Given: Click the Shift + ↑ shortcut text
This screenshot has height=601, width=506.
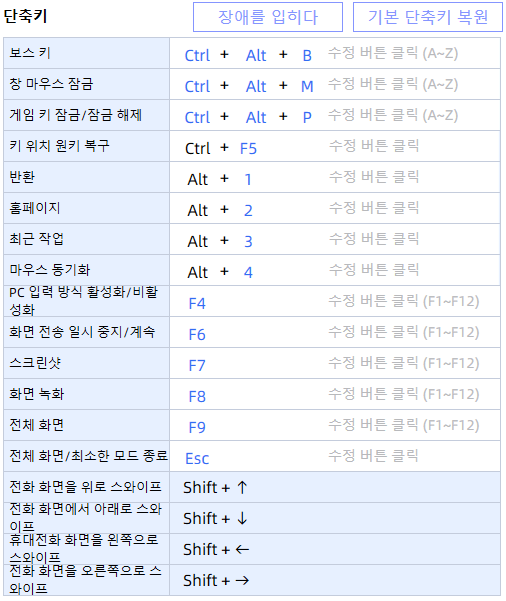Looking at the screenshot, I should (x=215, y=488).
